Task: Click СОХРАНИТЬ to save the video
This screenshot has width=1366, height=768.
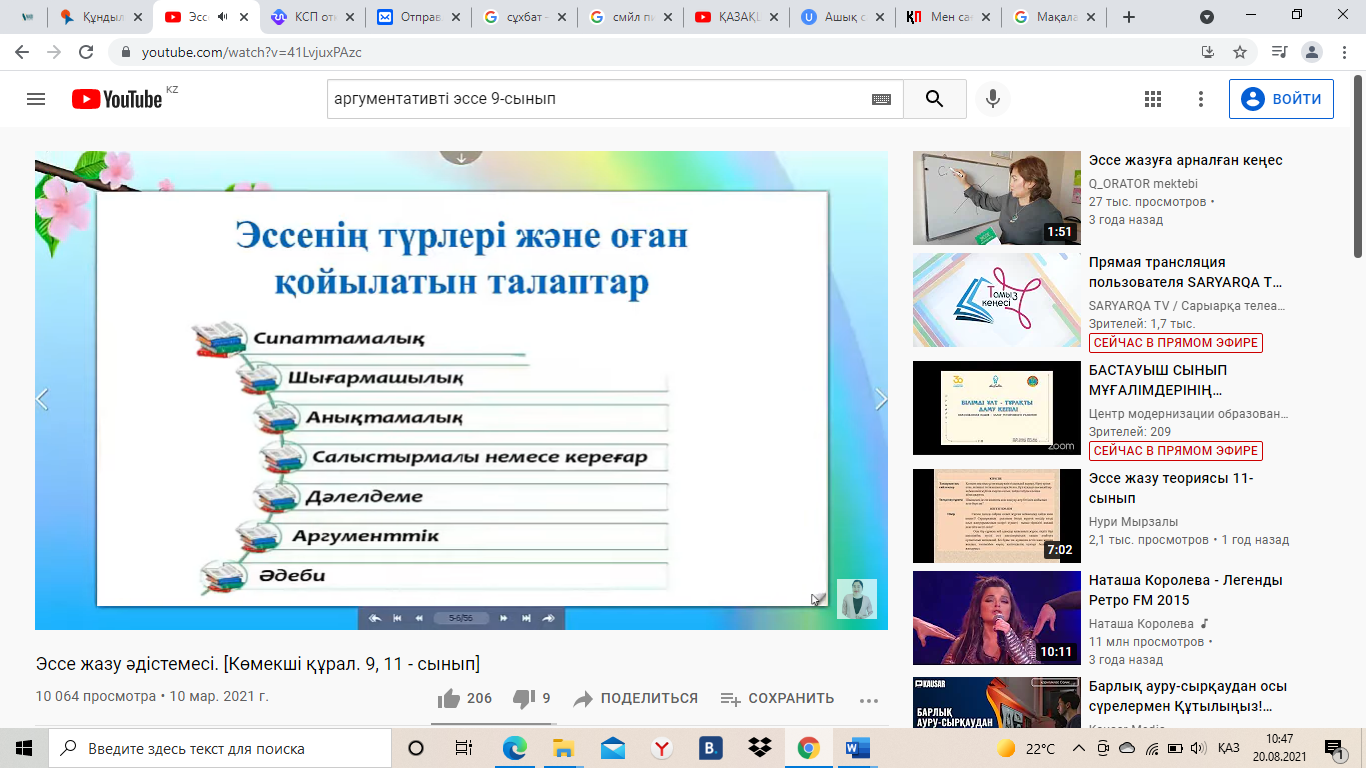Action: point(777,698)
